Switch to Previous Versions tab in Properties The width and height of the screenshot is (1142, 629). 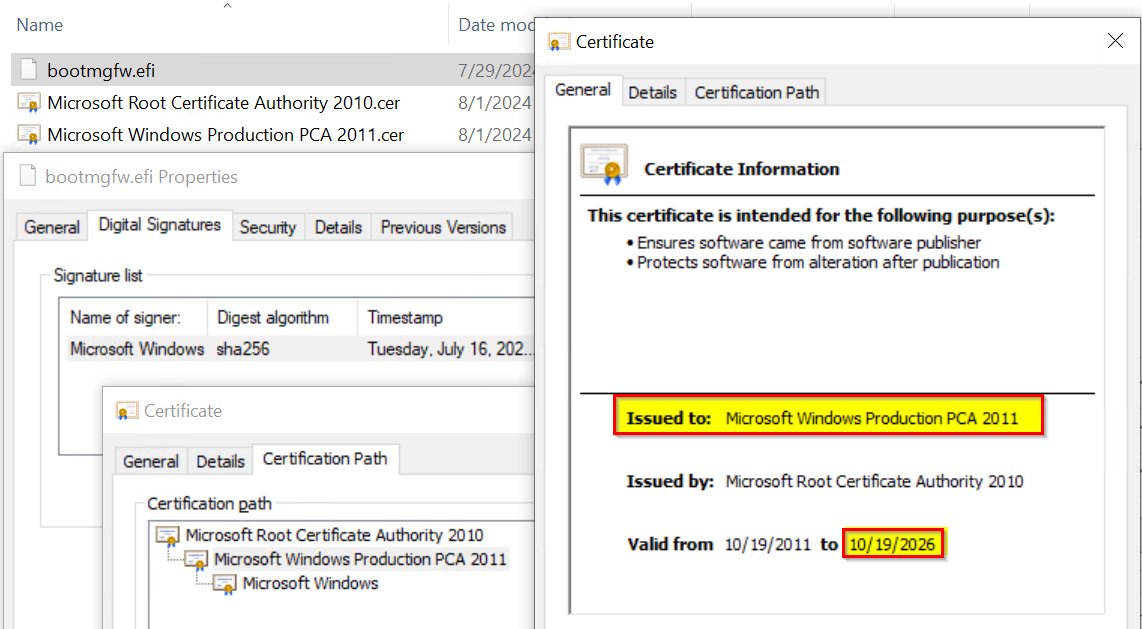point(443,227)
